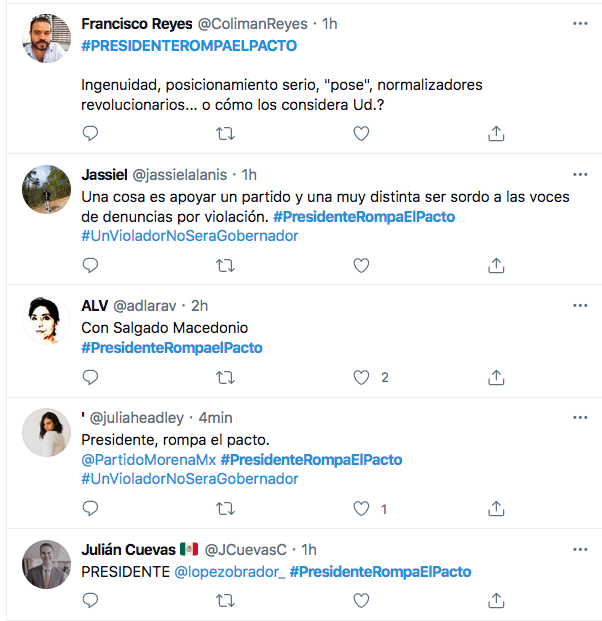Open more options on Jassiel's tweet
Image resolution: width=602 pixels, height=621 pixels.
[x=580, y=174]
